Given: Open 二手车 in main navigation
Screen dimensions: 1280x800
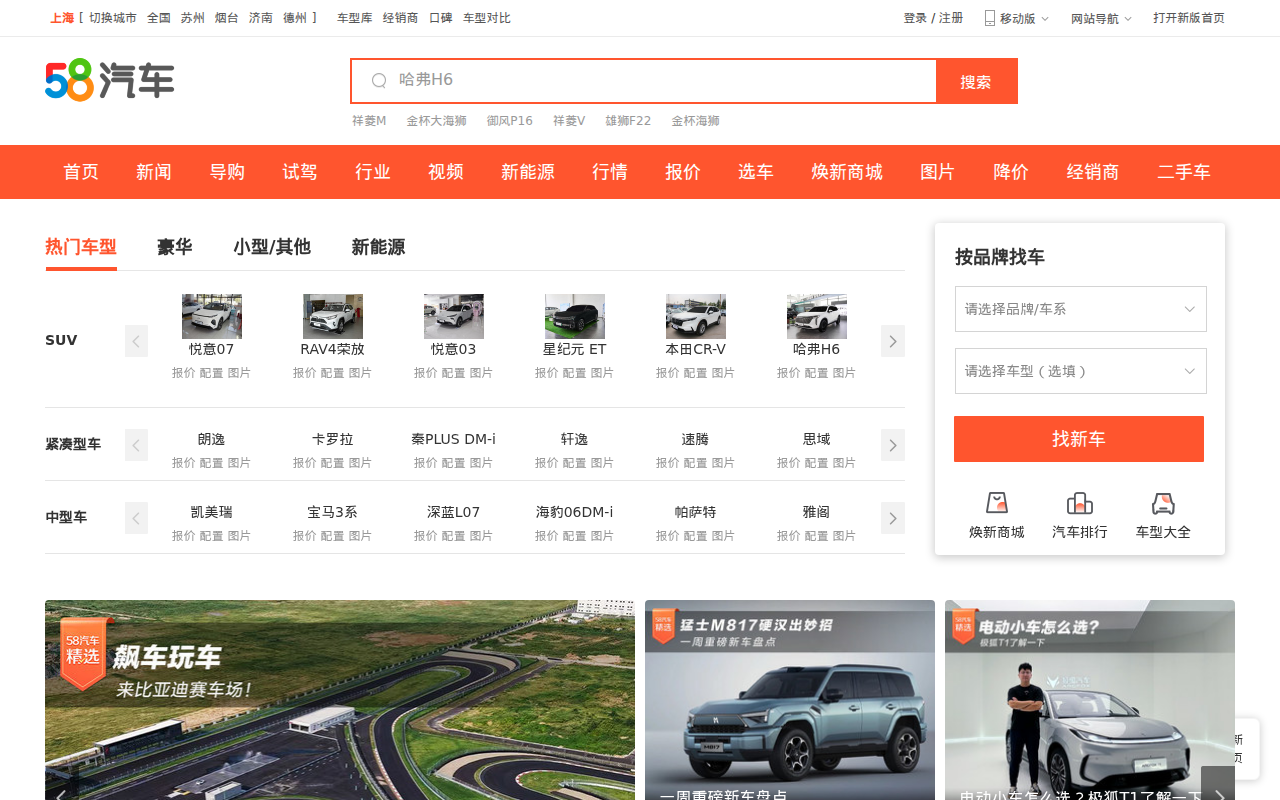Looking at the screenshot, I should (1184, 172).
